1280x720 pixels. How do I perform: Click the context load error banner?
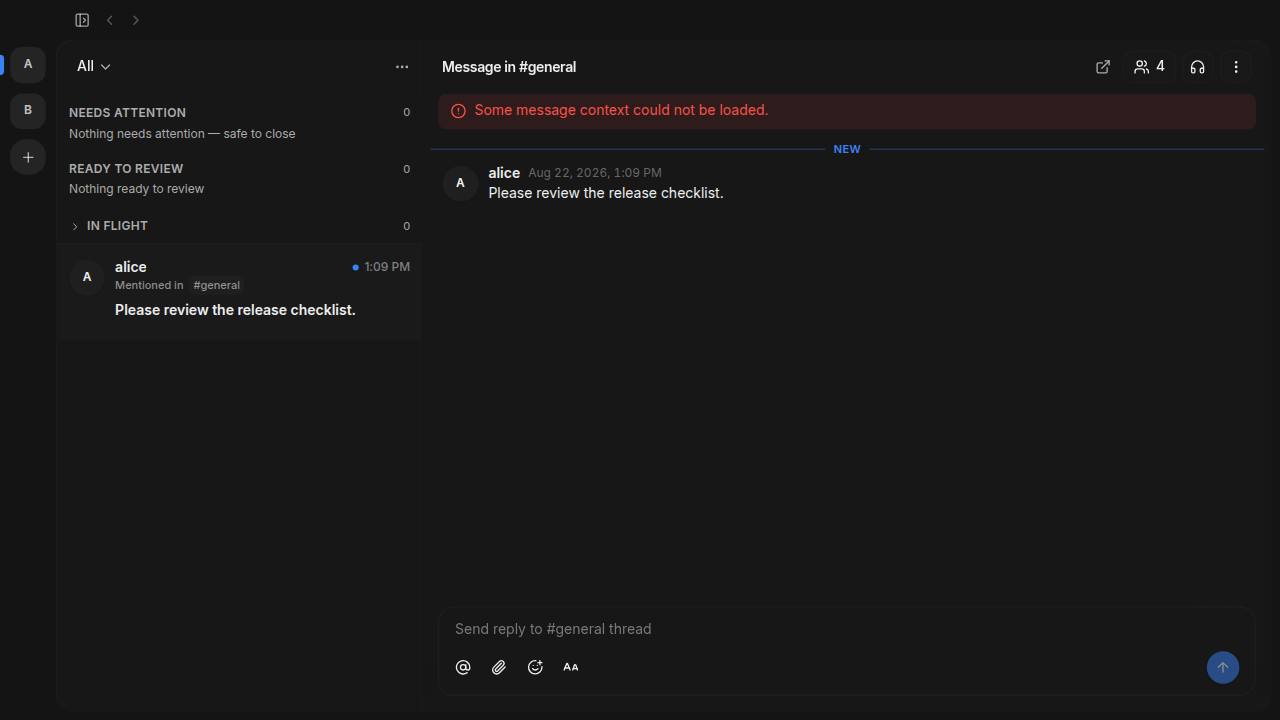tap(846, 111)
